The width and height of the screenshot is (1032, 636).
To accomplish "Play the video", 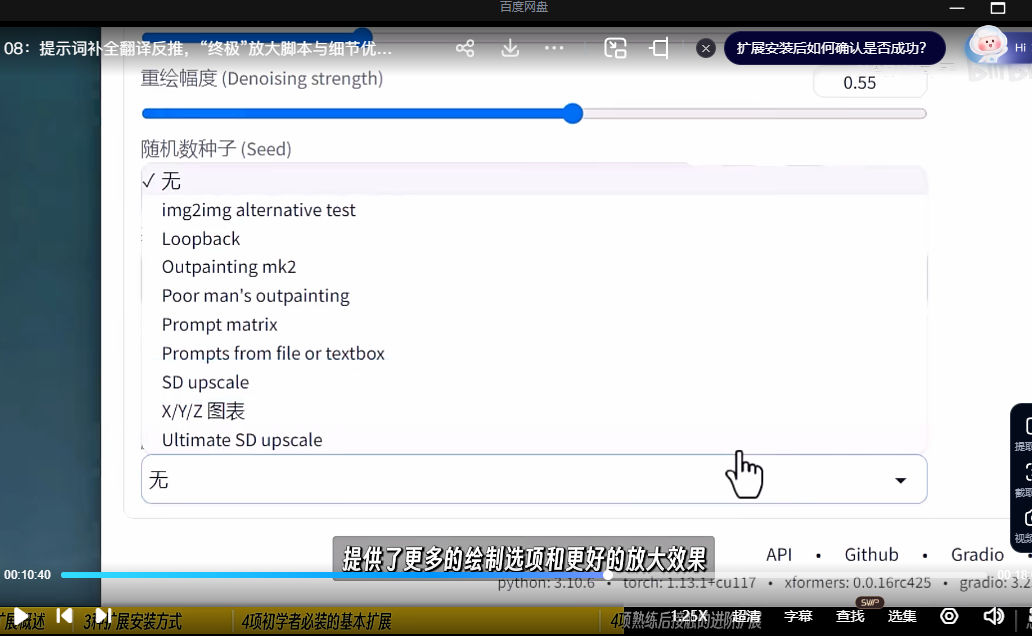I will [x=20, y=616].
